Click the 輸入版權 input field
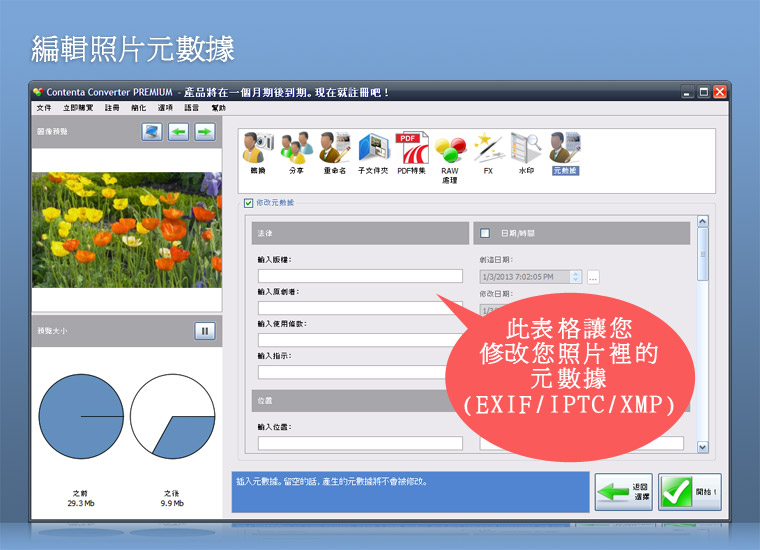 click(360, 276)
